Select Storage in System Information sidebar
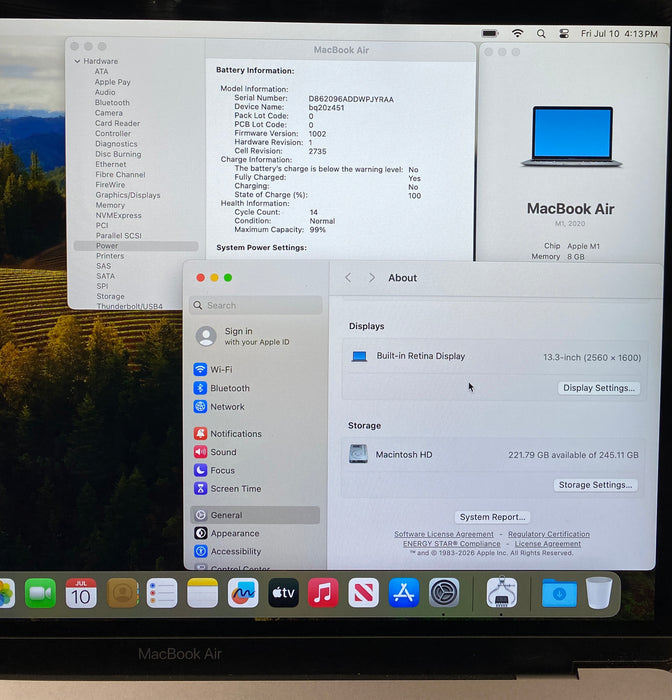 [x=111, y=296]
